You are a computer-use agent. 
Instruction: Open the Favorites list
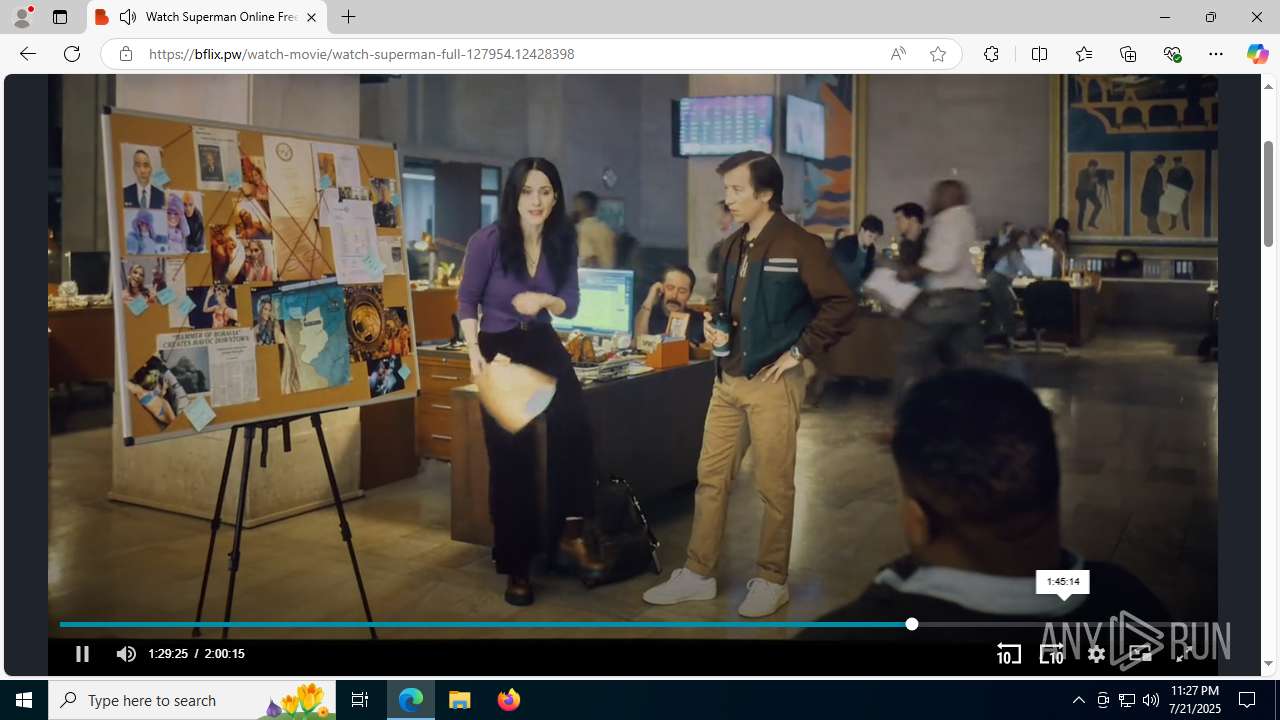[1083, 54]
